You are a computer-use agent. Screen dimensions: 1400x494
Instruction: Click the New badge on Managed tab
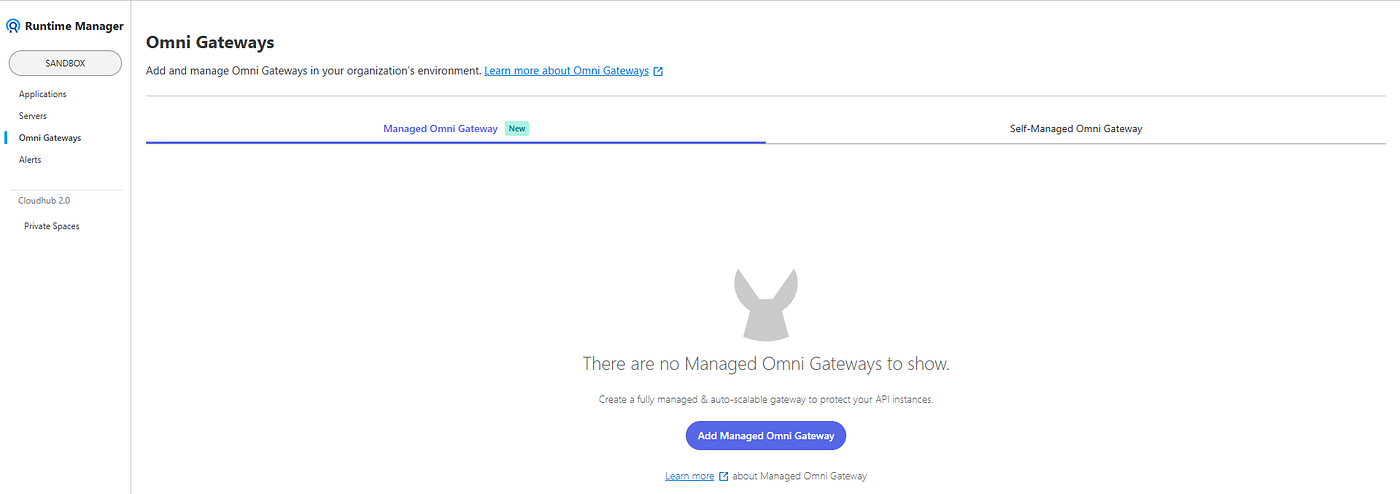pyautogui.click(x=517, y=129)
